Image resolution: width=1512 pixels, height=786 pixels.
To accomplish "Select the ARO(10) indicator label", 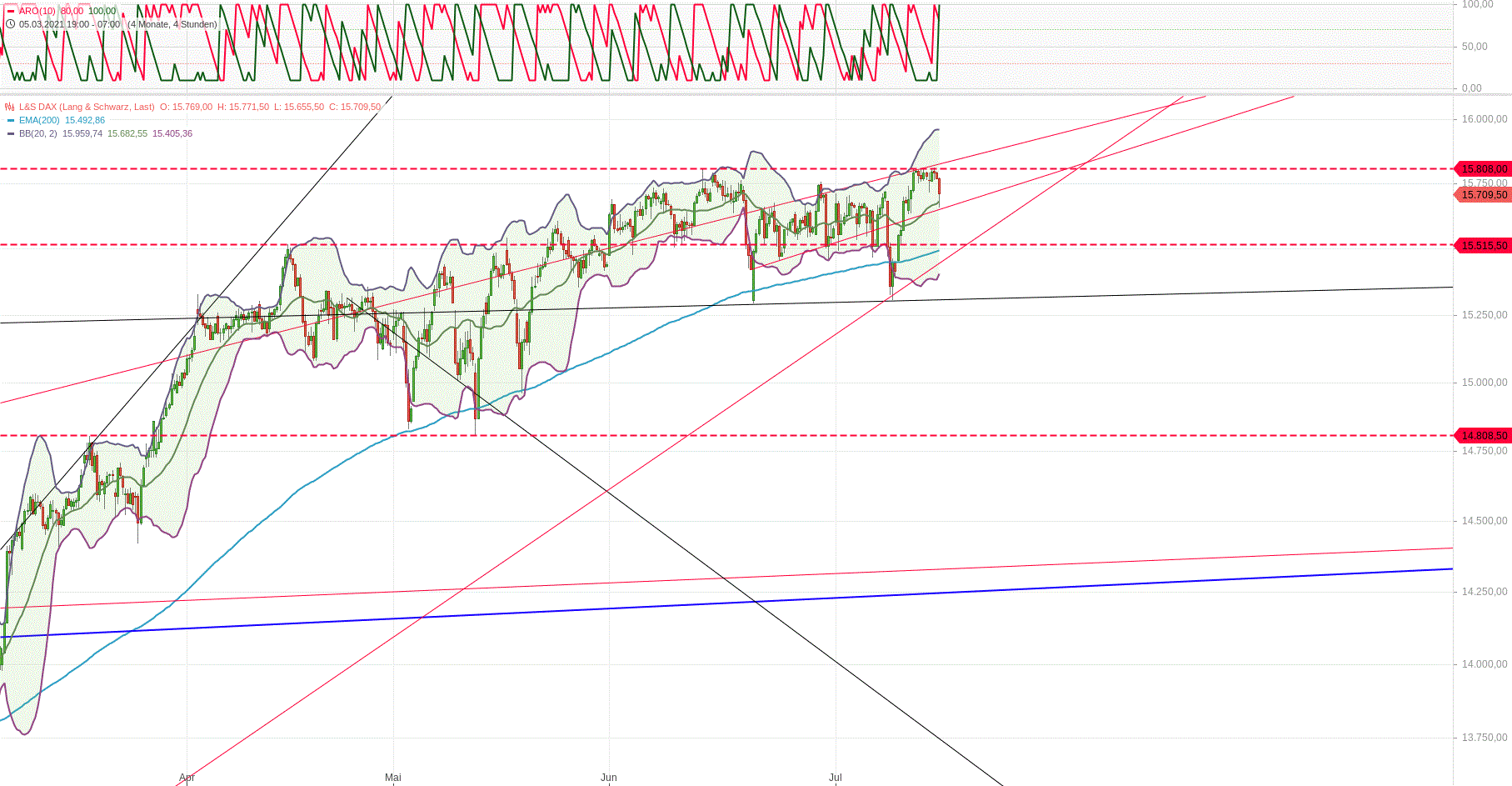I will tap(37, 11).
